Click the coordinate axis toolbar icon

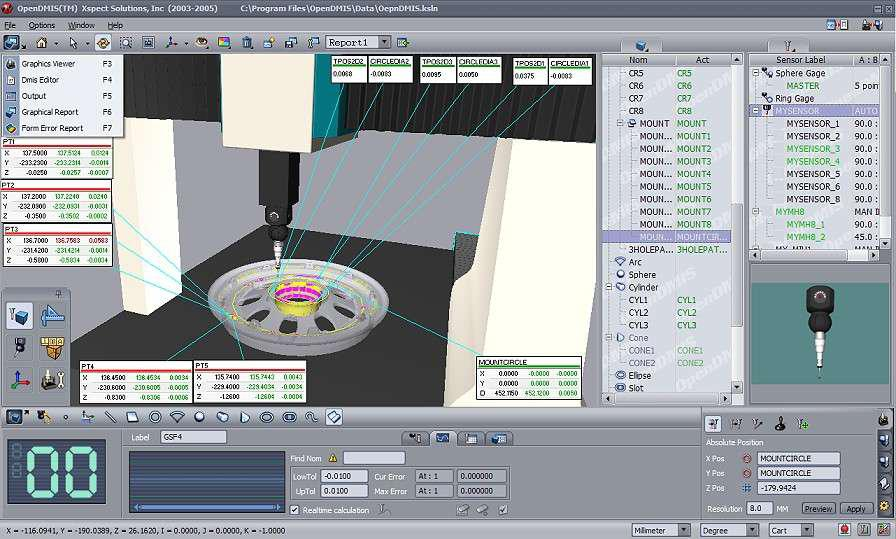173,43
